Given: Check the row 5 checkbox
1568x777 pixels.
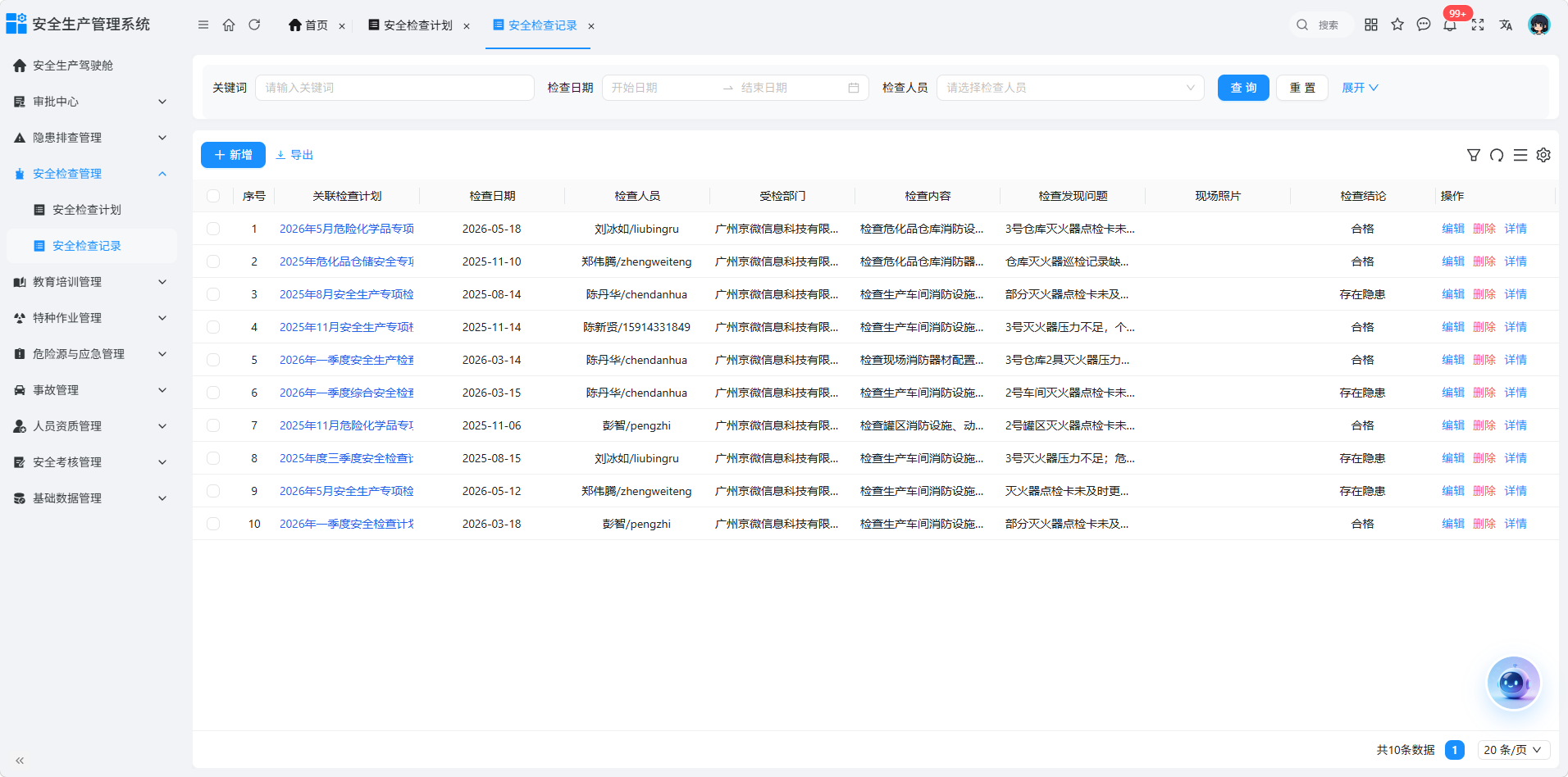Looking at the screenshot, I should (x=213, y=360).
